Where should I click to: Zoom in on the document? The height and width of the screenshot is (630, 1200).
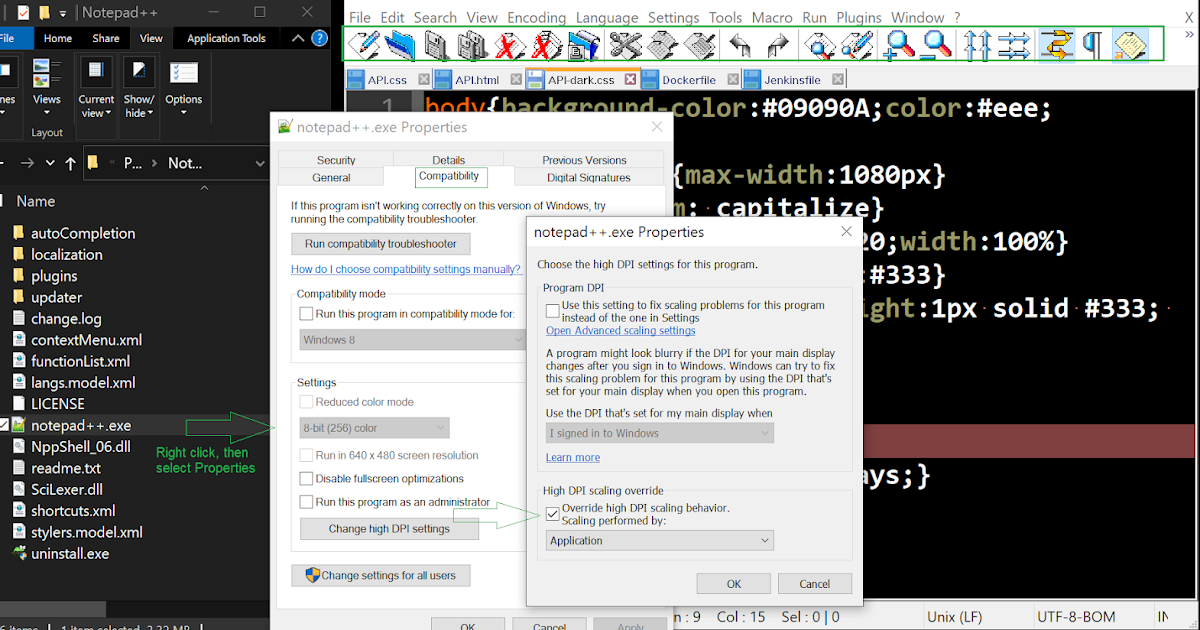[899, 45]
